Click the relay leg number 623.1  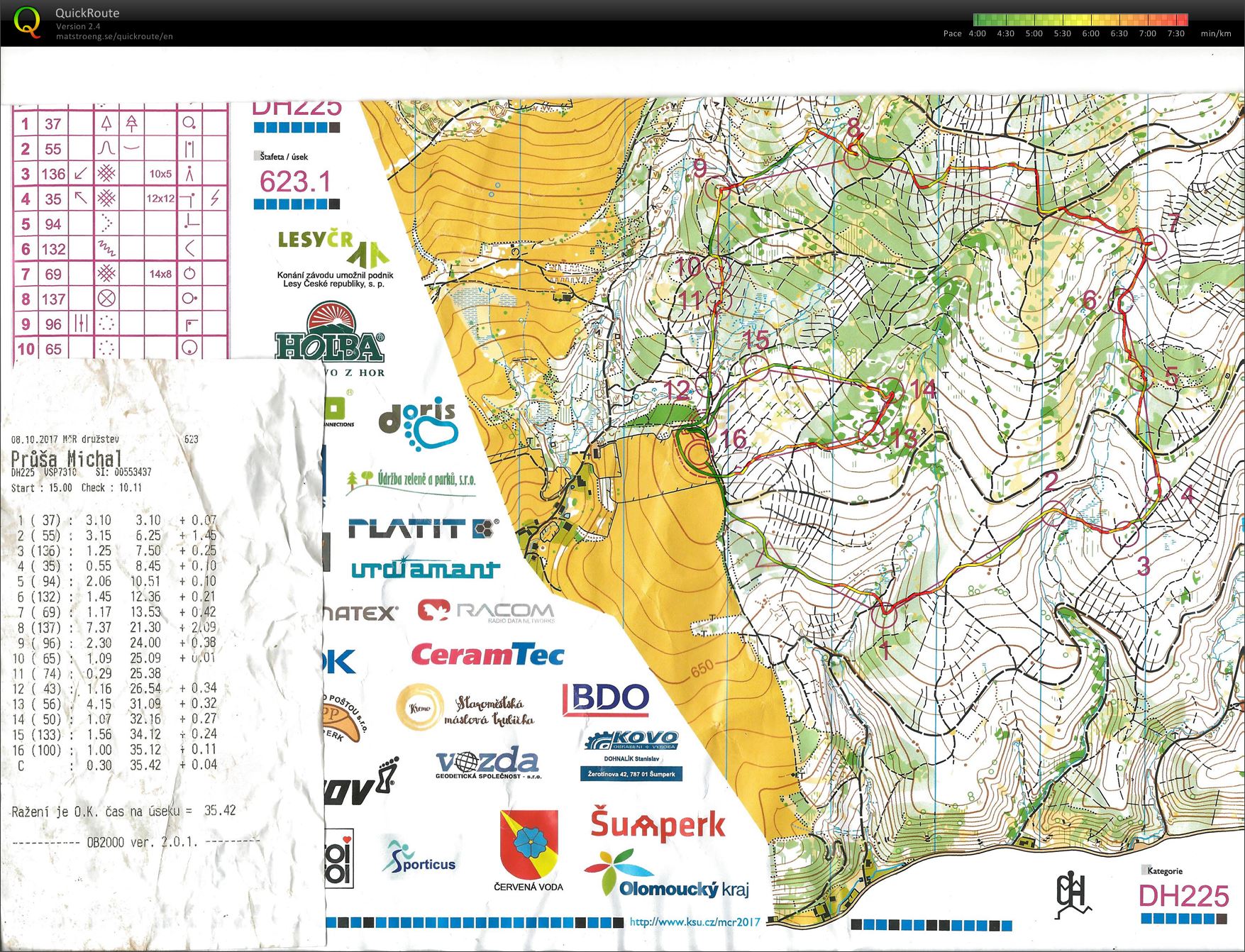[x=295, y=182]
